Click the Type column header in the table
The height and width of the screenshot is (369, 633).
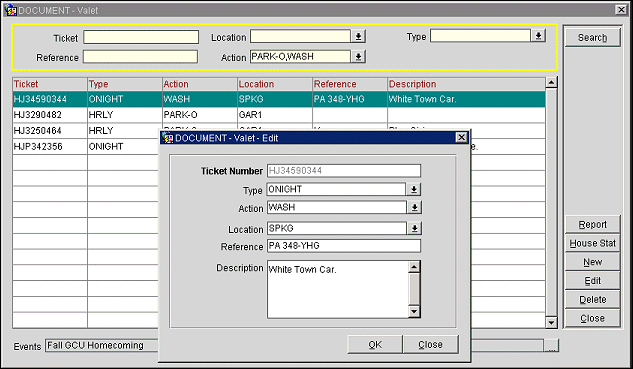click(x=125, y=84)
